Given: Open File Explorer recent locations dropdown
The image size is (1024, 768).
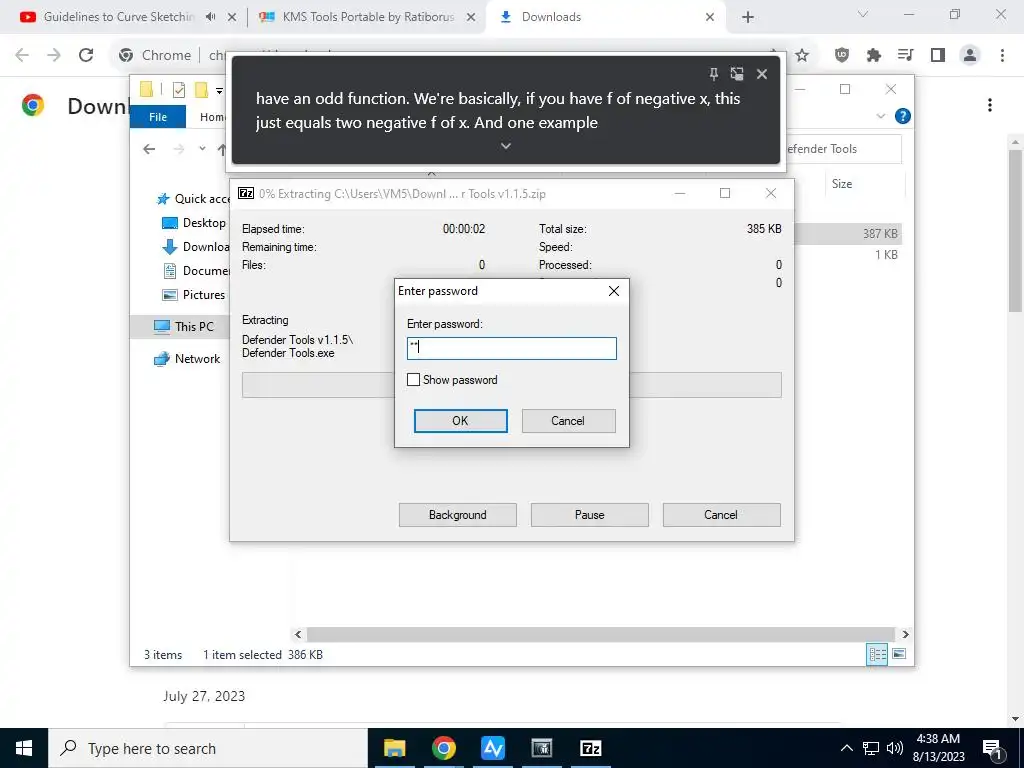Looking at the screenshot, I should 202,149.
